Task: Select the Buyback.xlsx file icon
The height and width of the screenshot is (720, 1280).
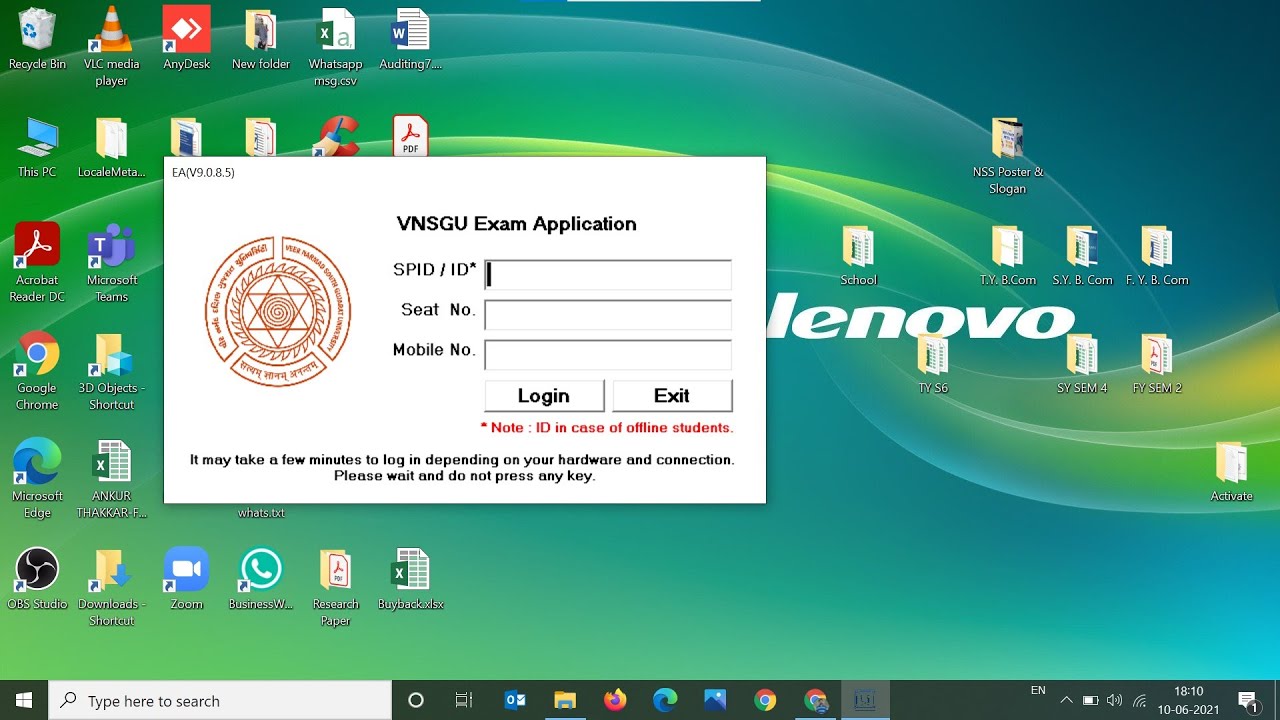Action: click(410, 579)
